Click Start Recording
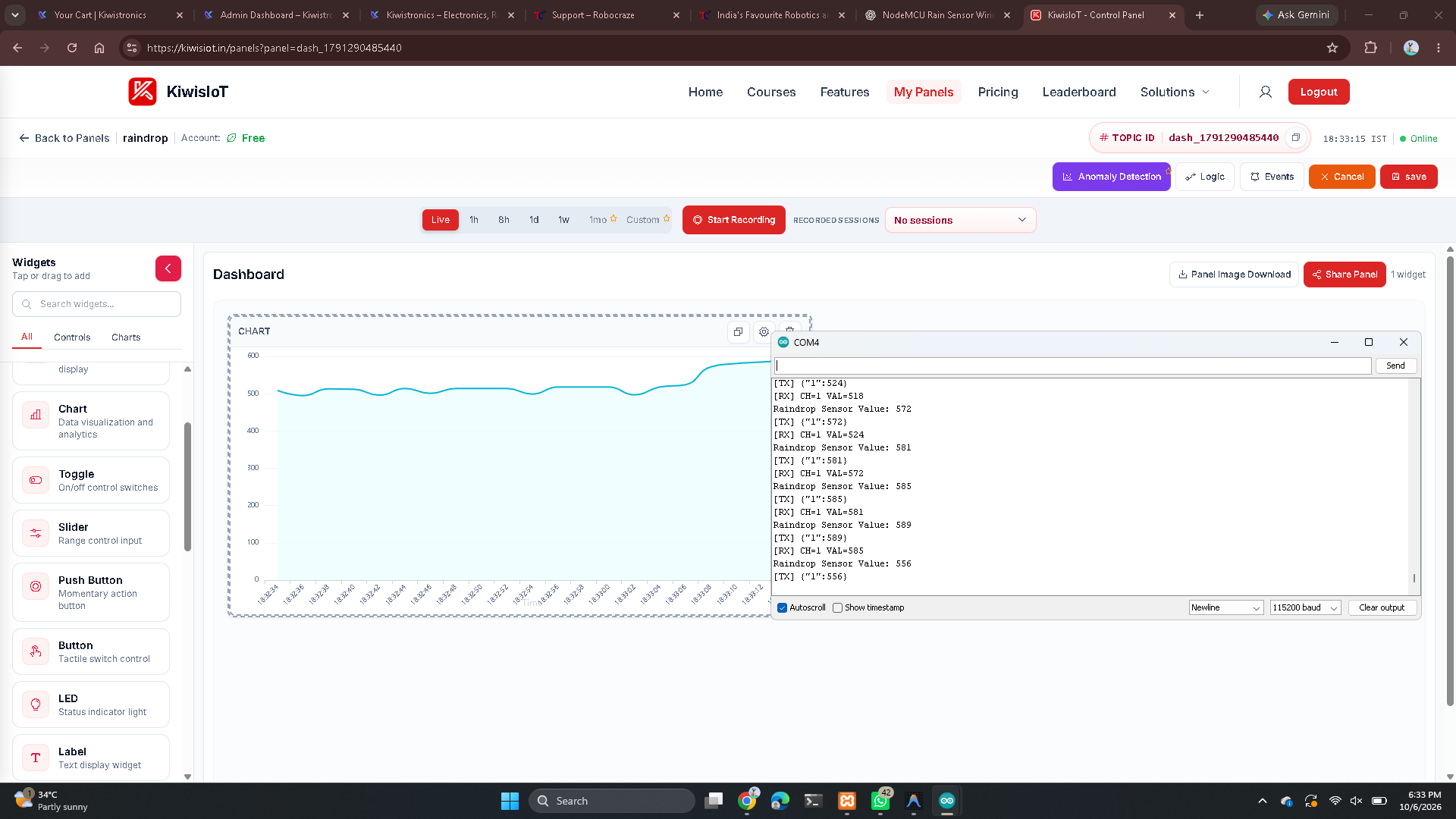The height and width of the screenshot is (819, 1456). click(x=734, y=220)
